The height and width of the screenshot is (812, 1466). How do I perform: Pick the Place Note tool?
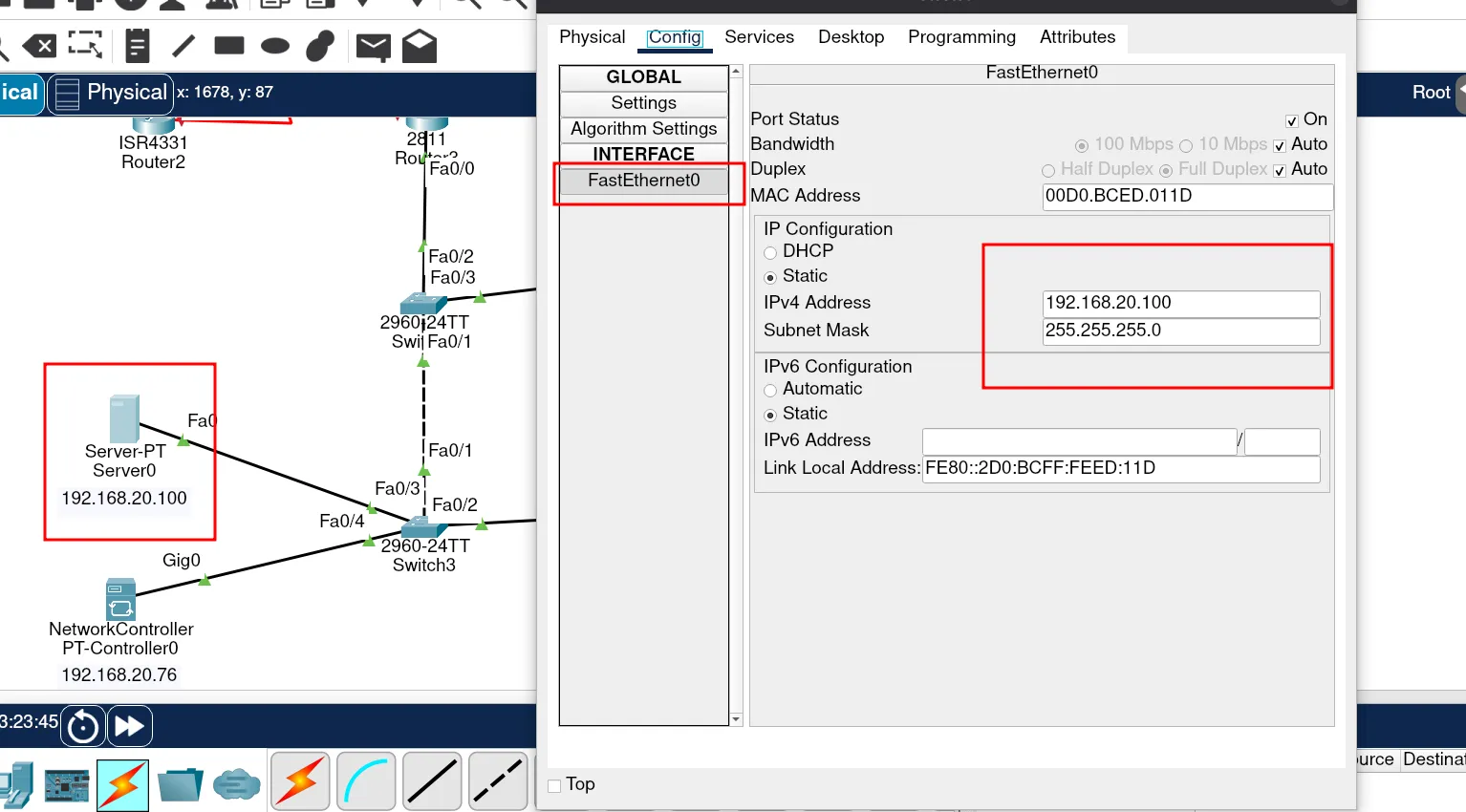138,46
